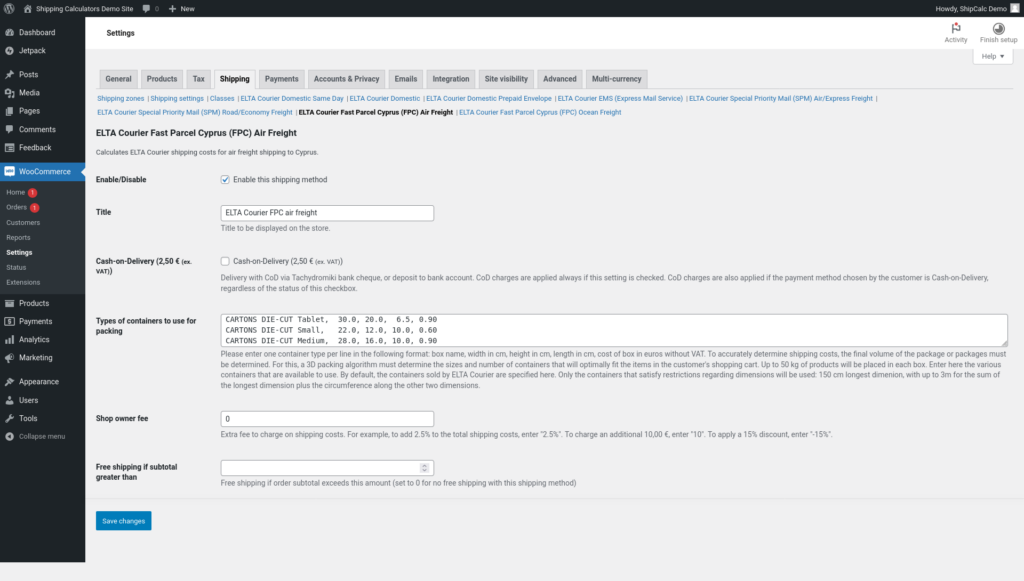The height and width of the screenshot is (581, 1024).
Task: Click the plus New icon in the admin bar
Action: (x=172, y=8)
